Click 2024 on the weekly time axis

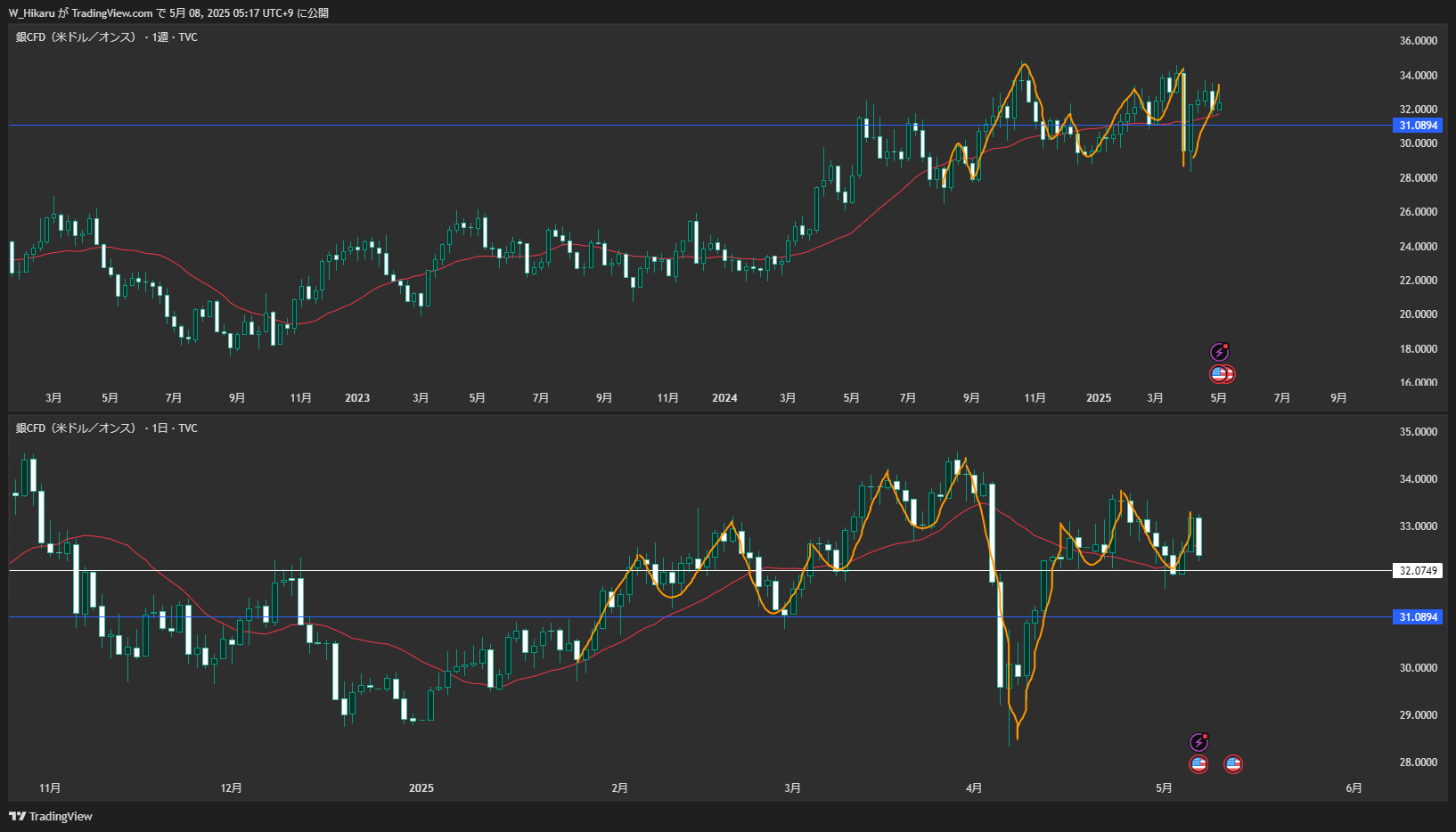coord(724,398)
